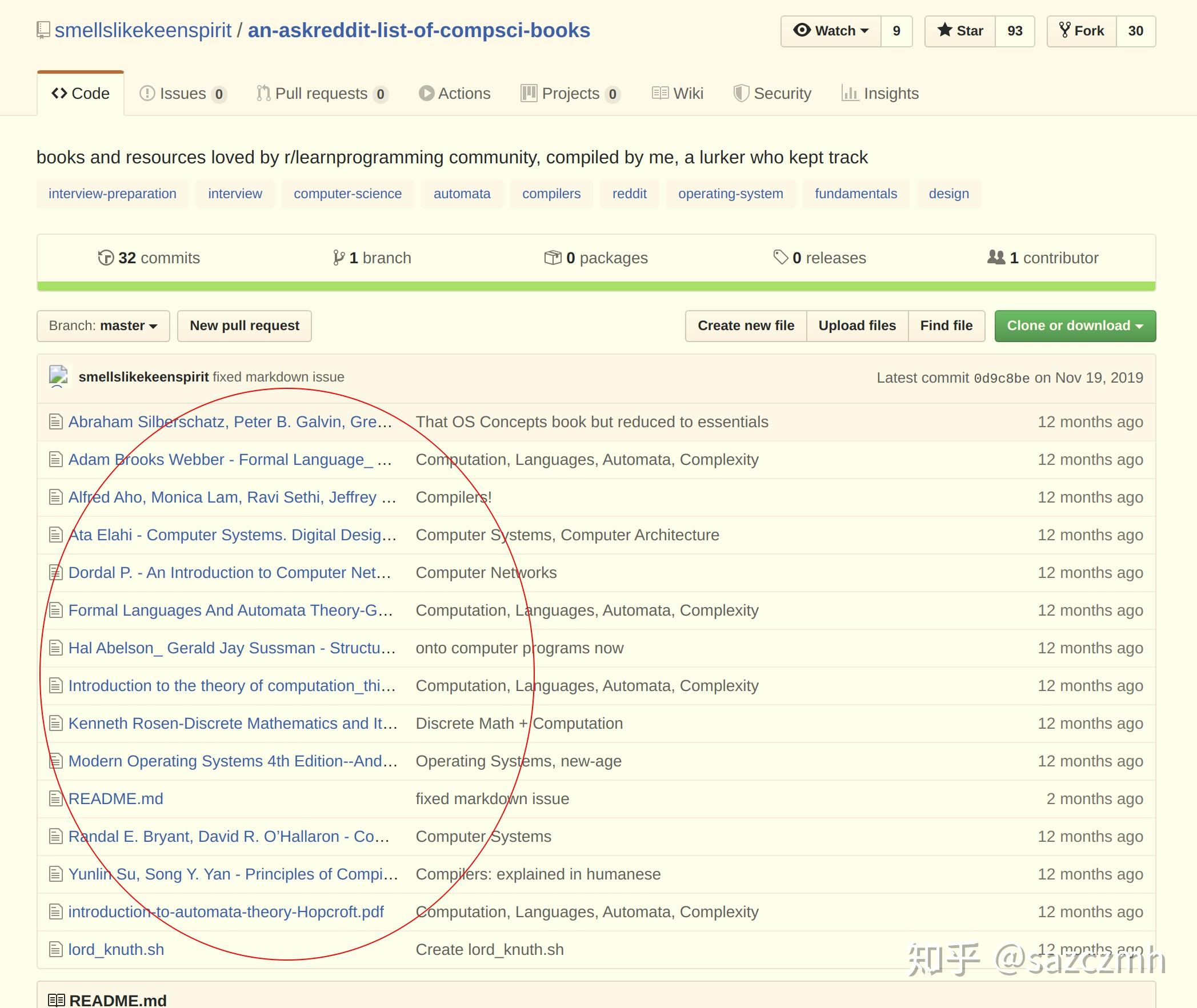1197x1008 pixels.
Task: Click the automata topic tag
Action: click(x=462, y=194)
